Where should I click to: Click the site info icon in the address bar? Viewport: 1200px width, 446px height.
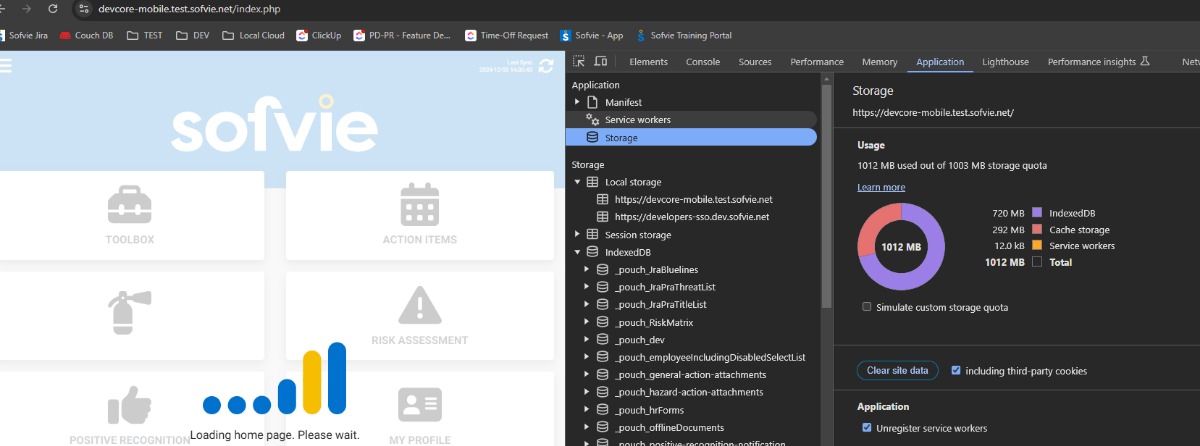tap(83, 8)
